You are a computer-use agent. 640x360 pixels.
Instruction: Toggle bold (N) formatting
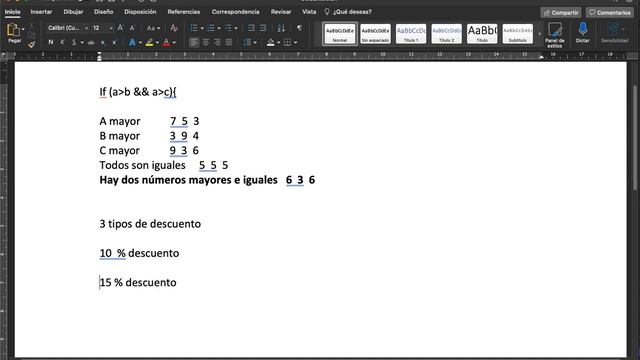click(x=51, y=42)
